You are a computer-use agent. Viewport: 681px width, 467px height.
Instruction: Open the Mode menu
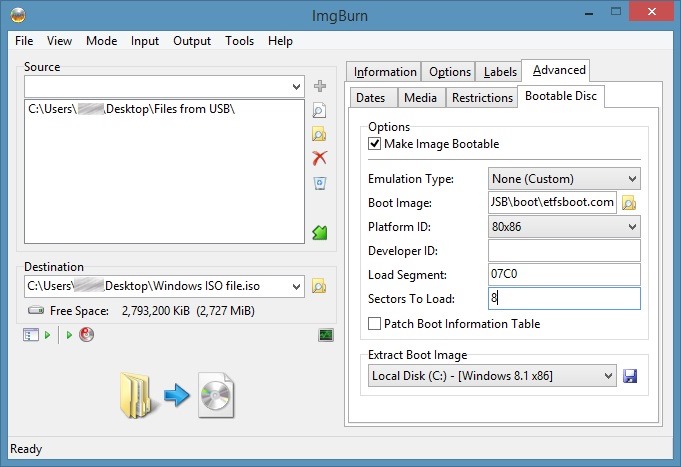coord(102,41)
